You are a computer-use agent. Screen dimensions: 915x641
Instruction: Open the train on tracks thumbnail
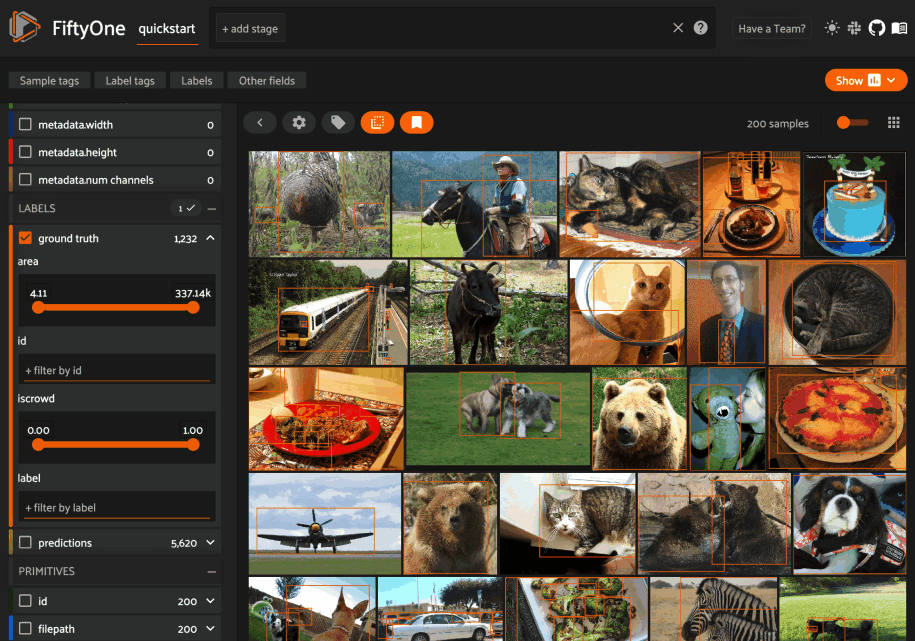[329, 312]
